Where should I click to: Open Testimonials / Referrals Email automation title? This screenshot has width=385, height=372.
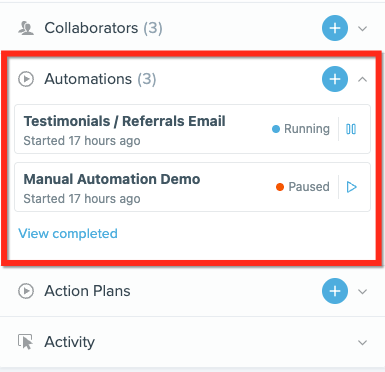point(125,121)
